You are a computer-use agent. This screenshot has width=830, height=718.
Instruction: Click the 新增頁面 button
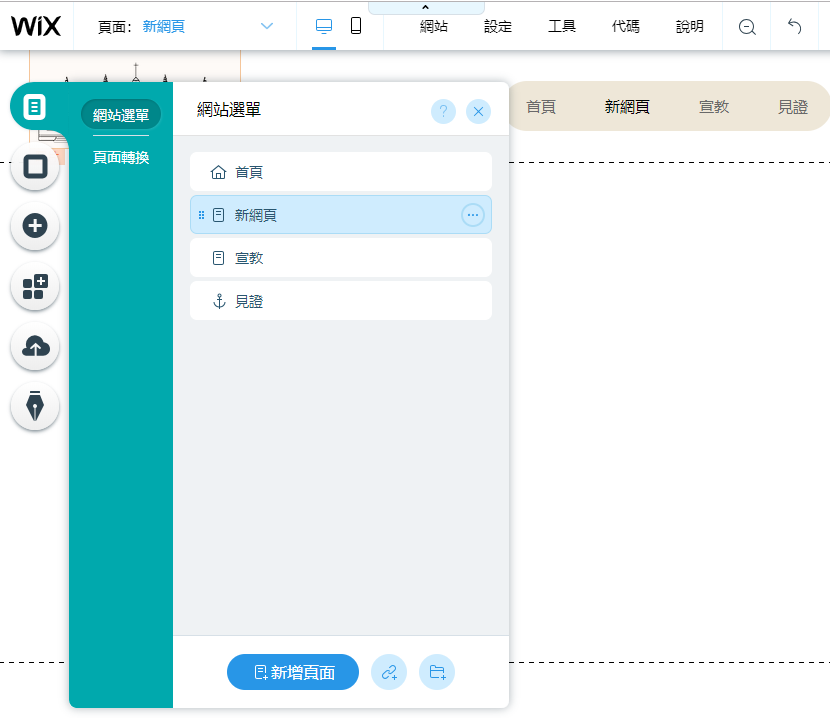(293, 672)
